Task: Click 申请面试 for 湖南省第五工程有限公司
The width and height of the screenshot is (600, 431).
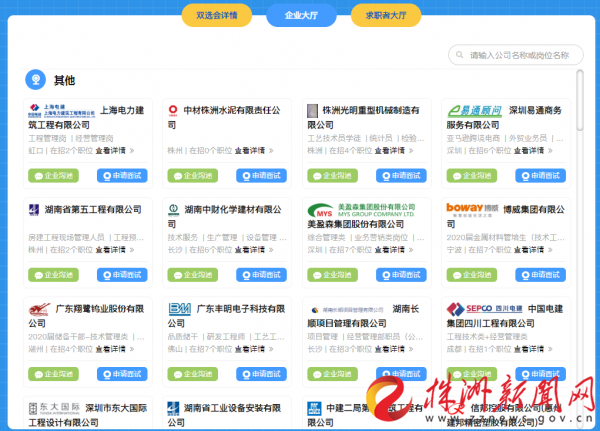Action: (122, 275)
